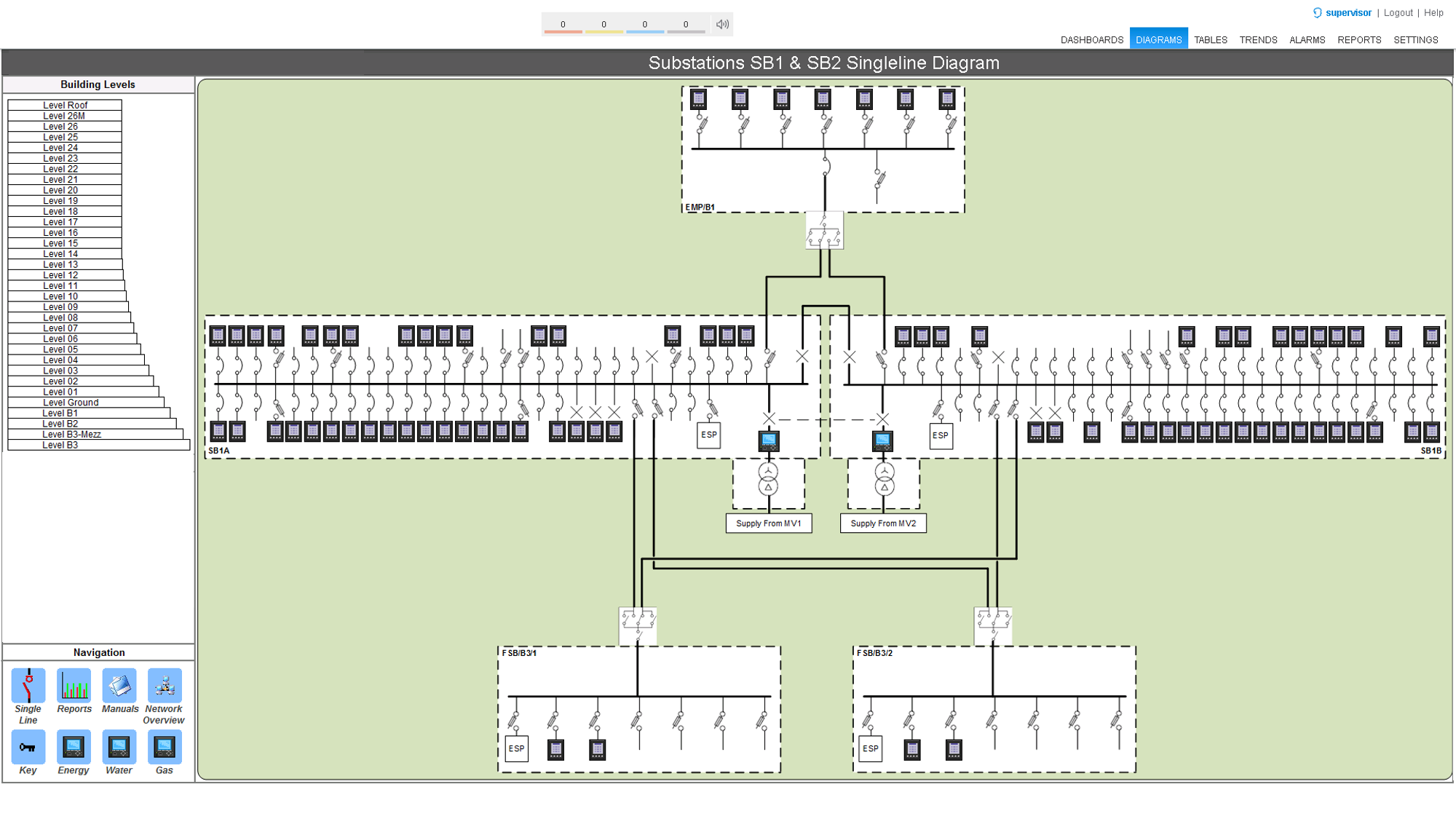Screen dimensions: 1456x819
Task: Go to the Dashboards tab
Action: tap(1091, 40)
